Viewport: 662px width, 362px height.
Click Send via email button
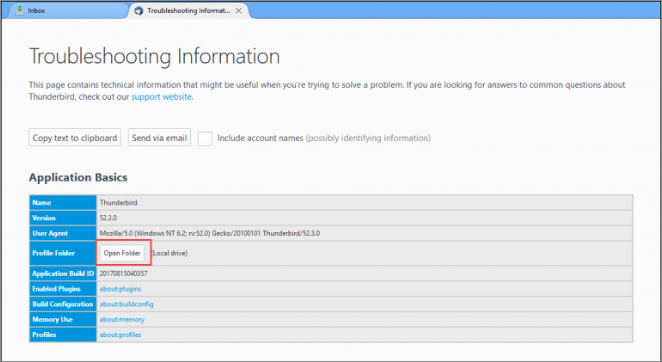click(159, 138)
